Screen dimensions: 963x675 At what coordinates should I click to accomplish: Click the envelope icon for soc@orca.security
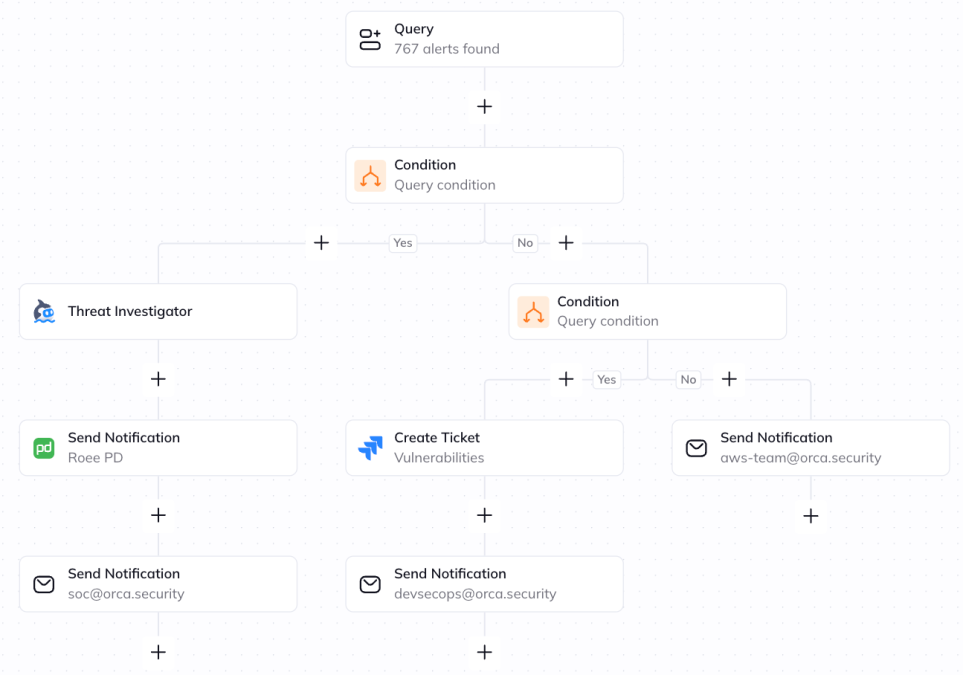44,584
